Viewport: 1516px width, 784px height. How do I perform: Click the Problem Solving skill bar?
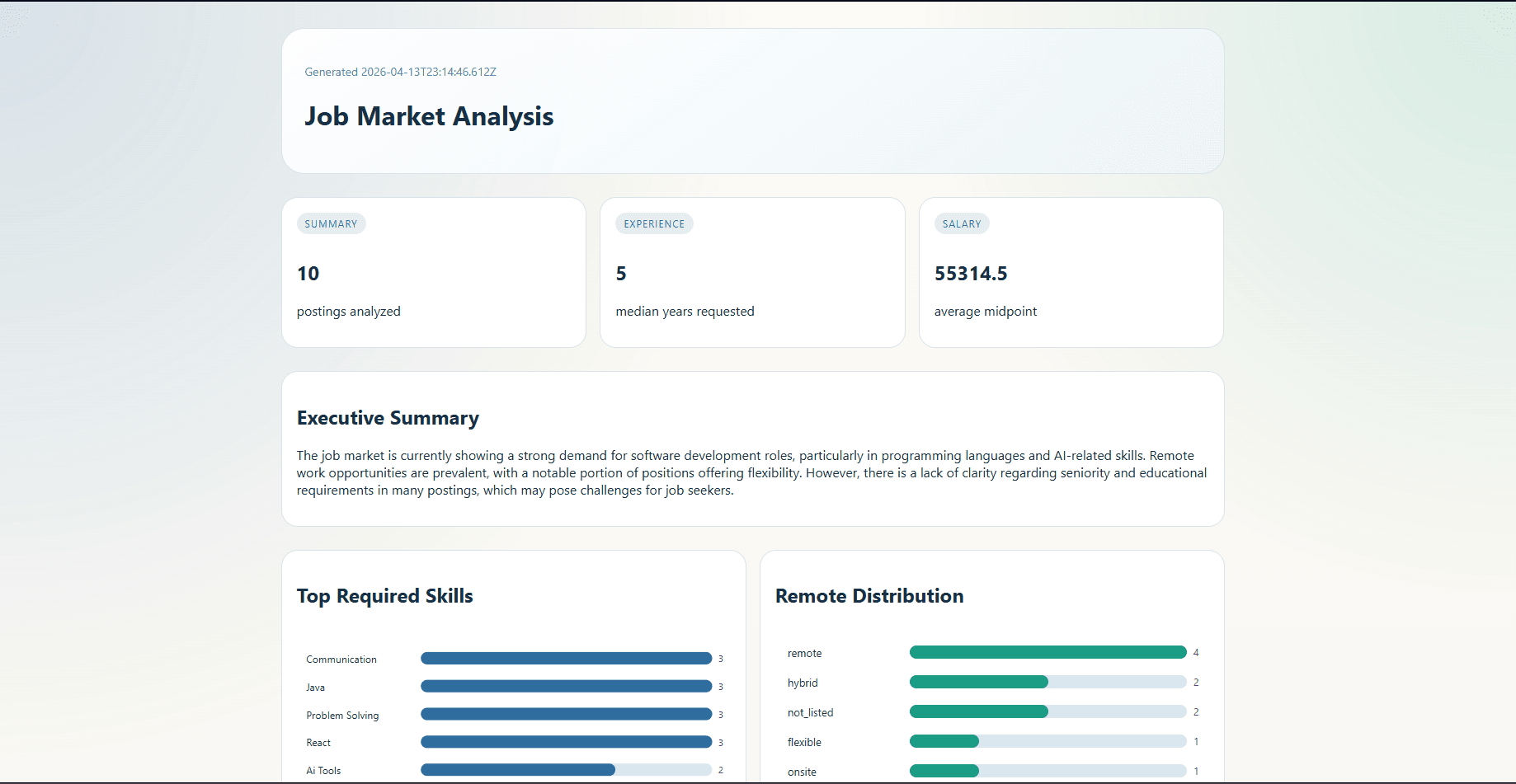(x=566, y=715)
